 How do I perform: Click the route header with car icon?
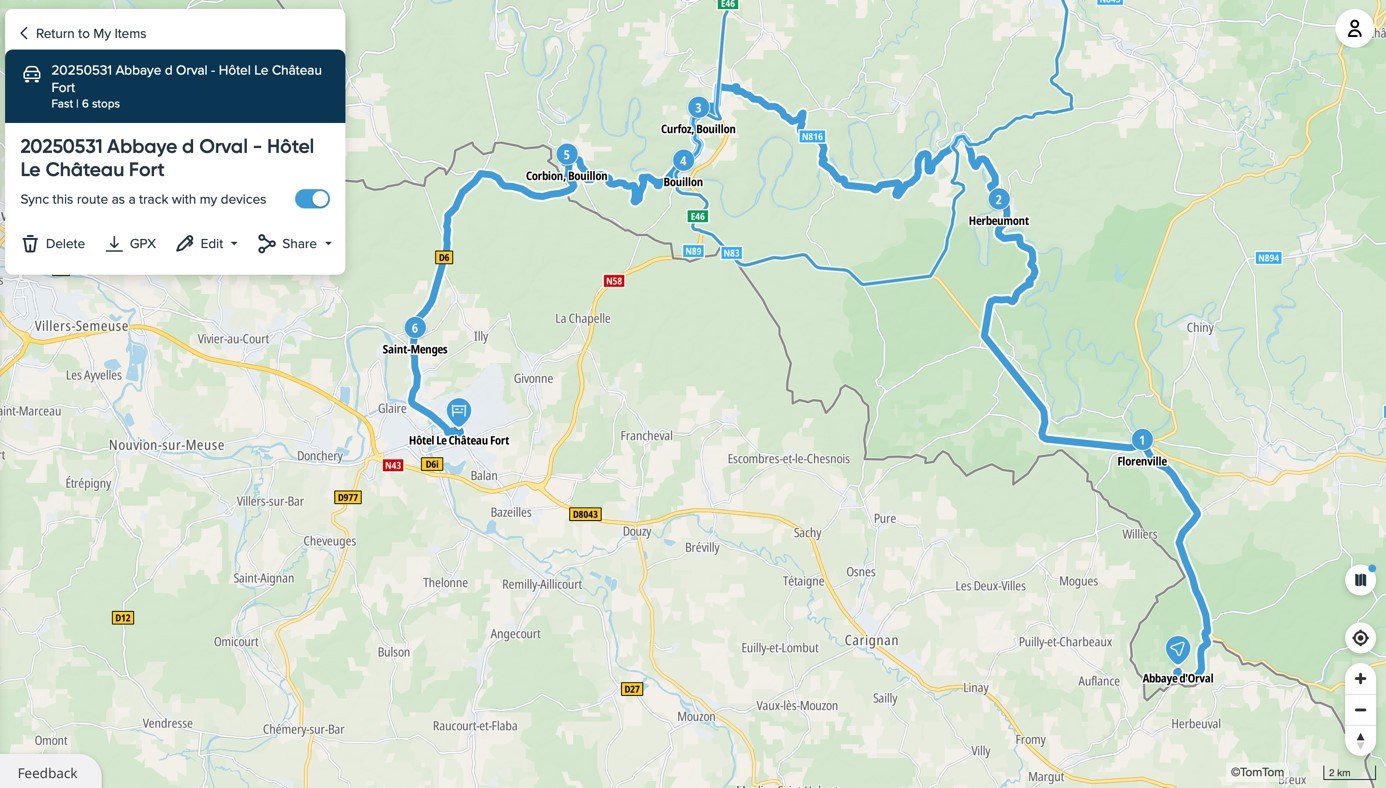point(175,86)
